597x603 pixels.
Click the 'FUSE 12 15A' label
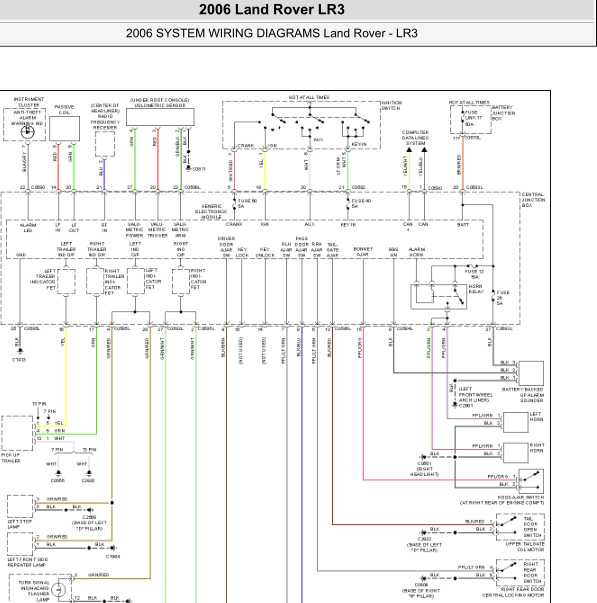click(474, 274)
